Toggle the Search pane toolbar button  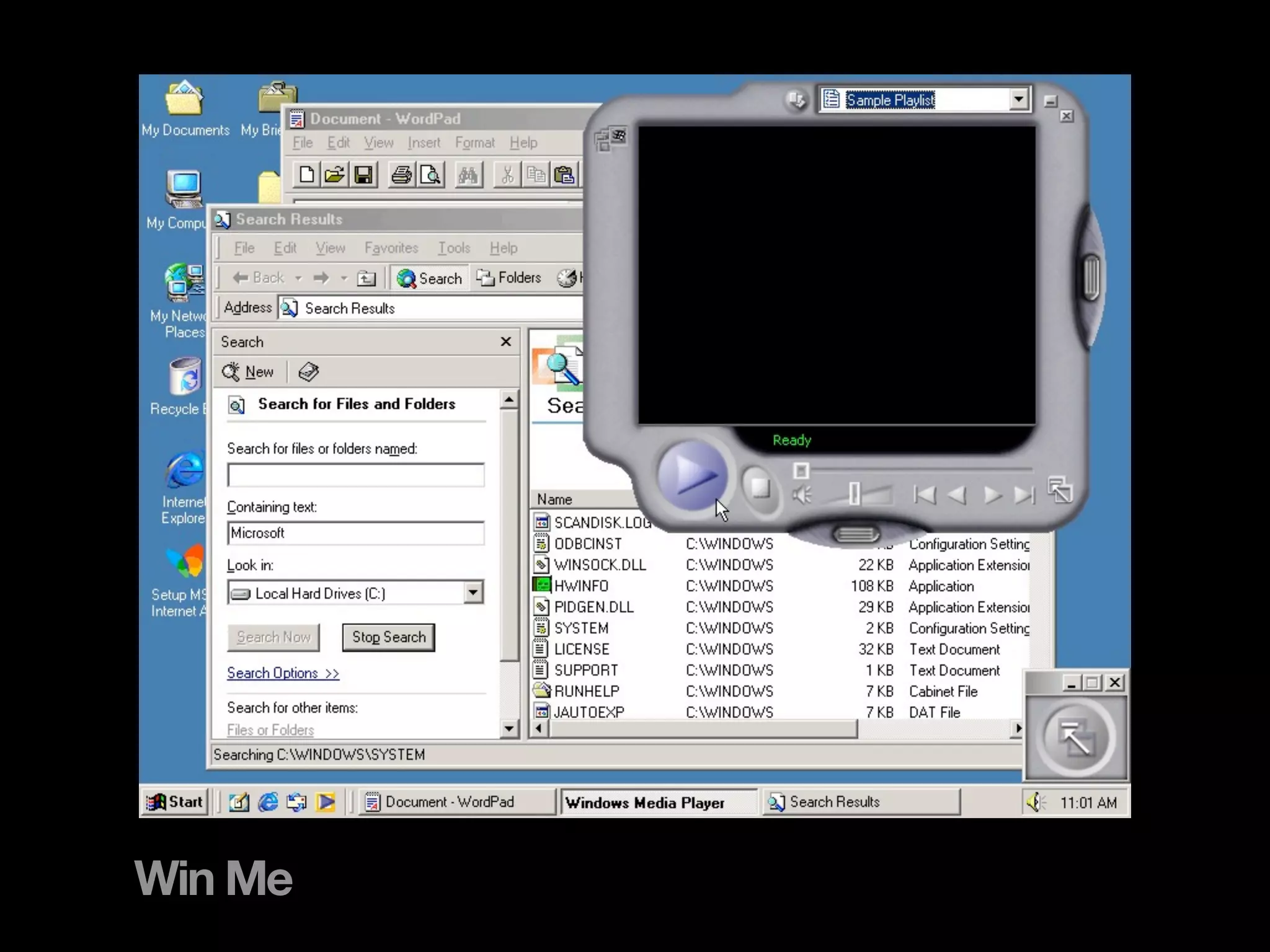430,278
